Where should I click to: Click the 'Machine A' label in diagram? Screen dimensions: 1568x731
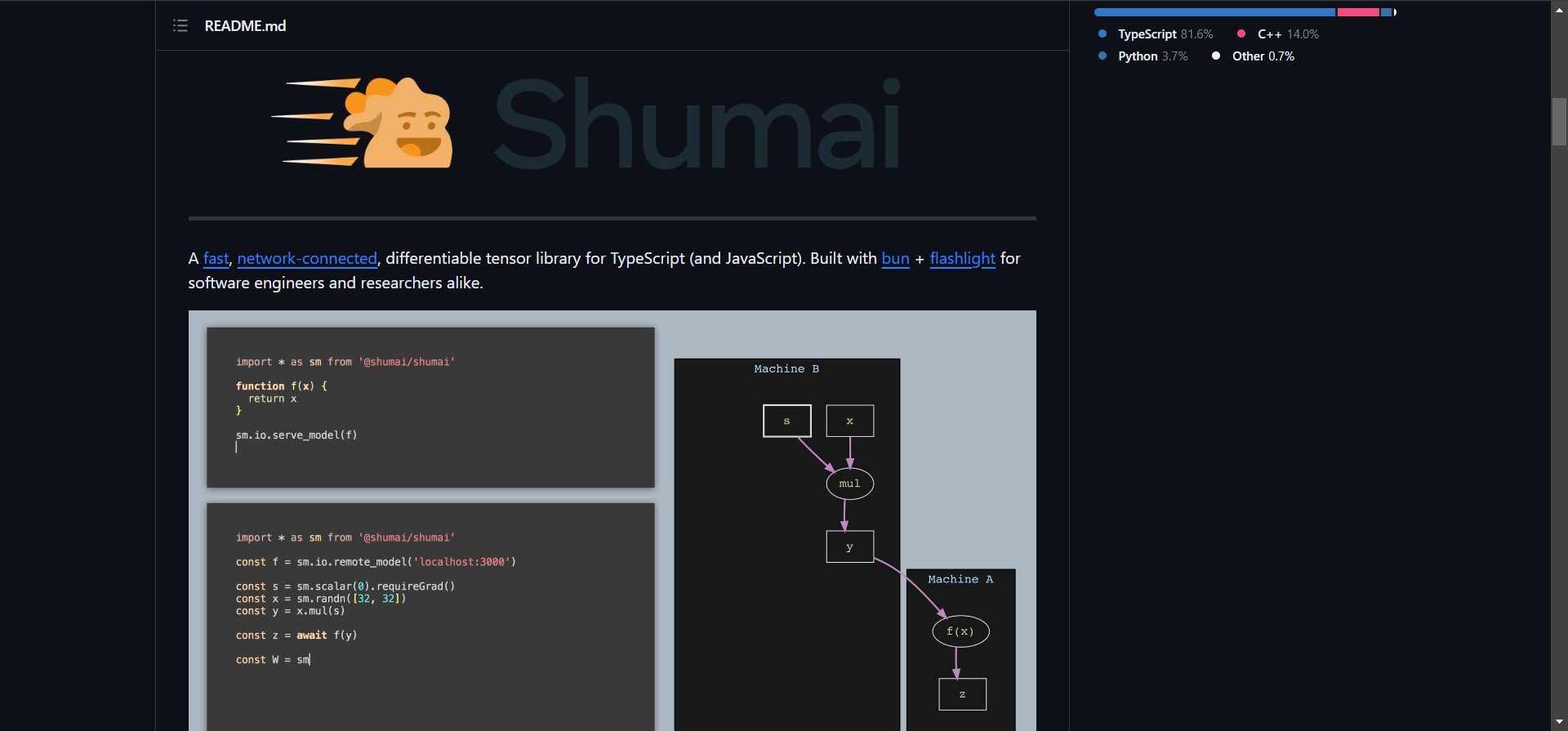pyautogui.click(x=960, y=579)
